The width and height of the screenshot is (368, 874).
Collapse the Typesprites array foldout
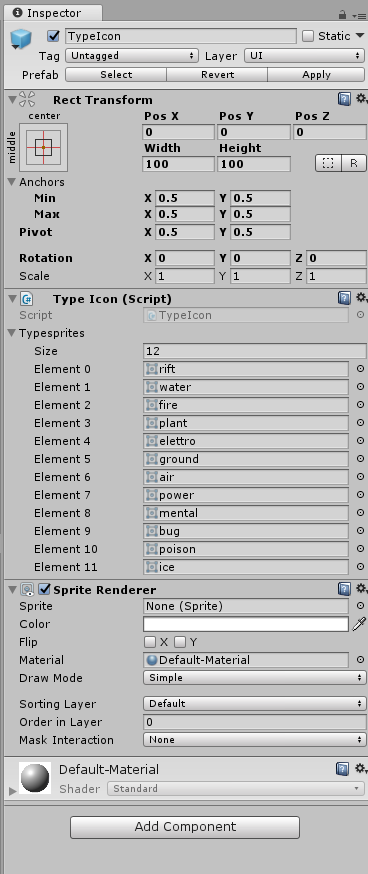12,333
